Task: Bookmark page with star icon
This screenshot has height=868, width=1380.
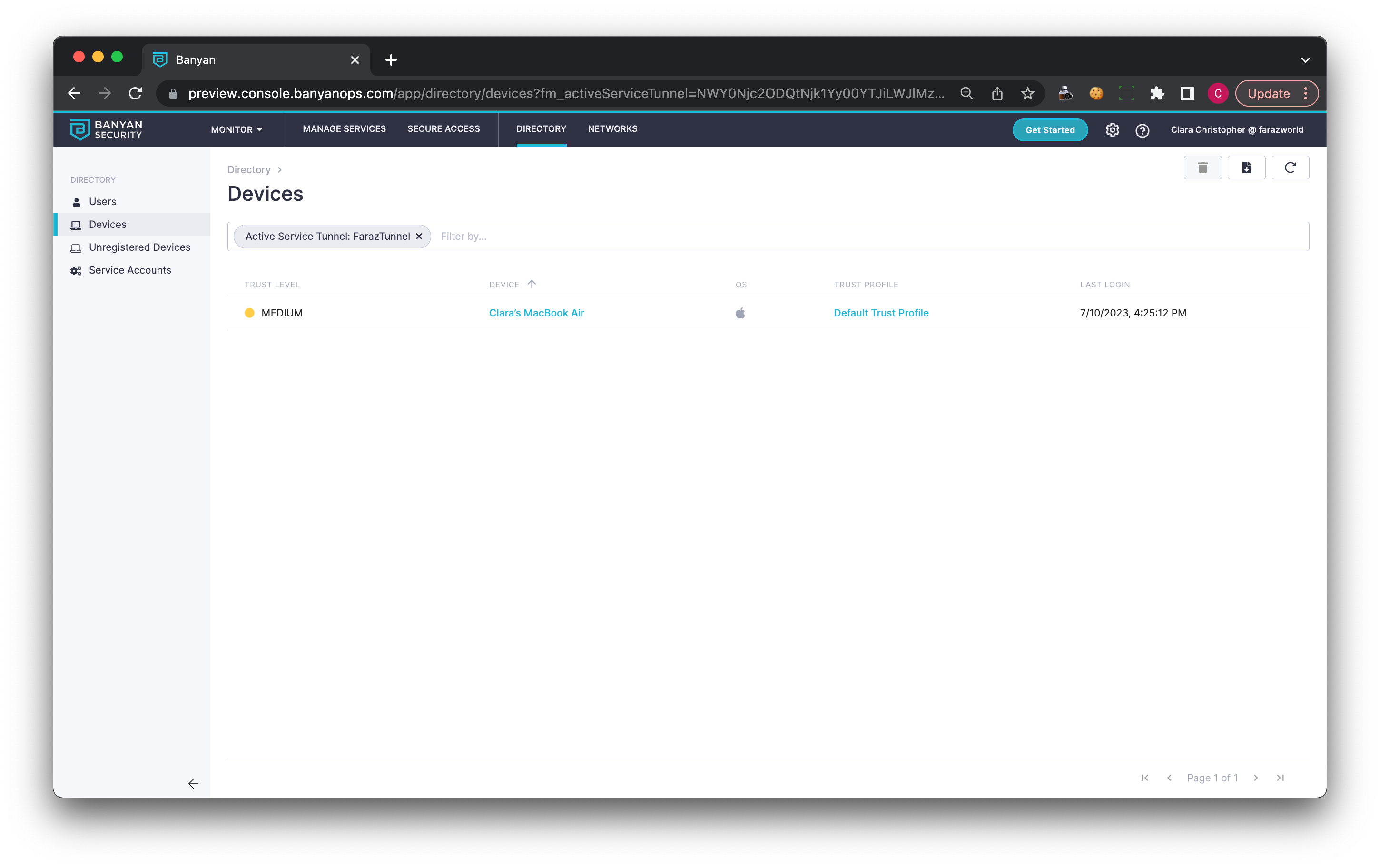Action: pos(1027,93)
